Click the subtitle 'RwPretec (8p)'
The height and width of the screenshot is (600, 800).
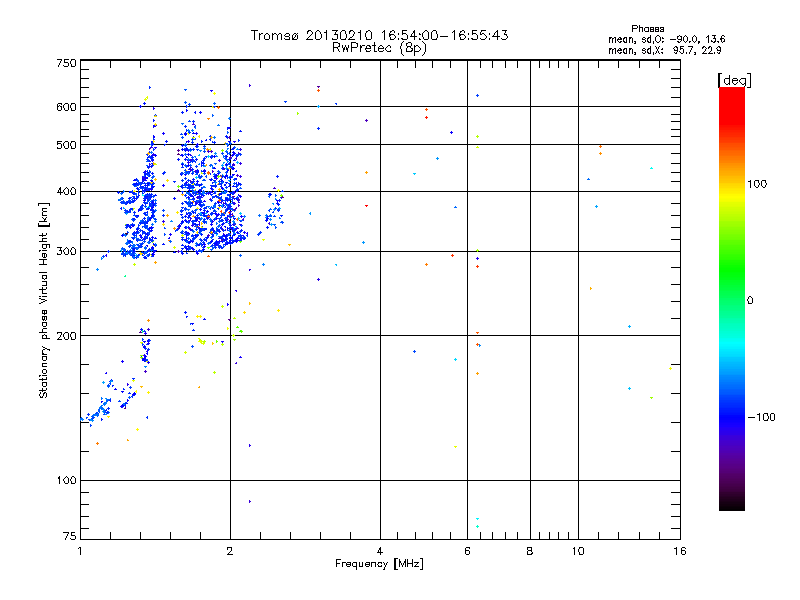coord(379,48)
